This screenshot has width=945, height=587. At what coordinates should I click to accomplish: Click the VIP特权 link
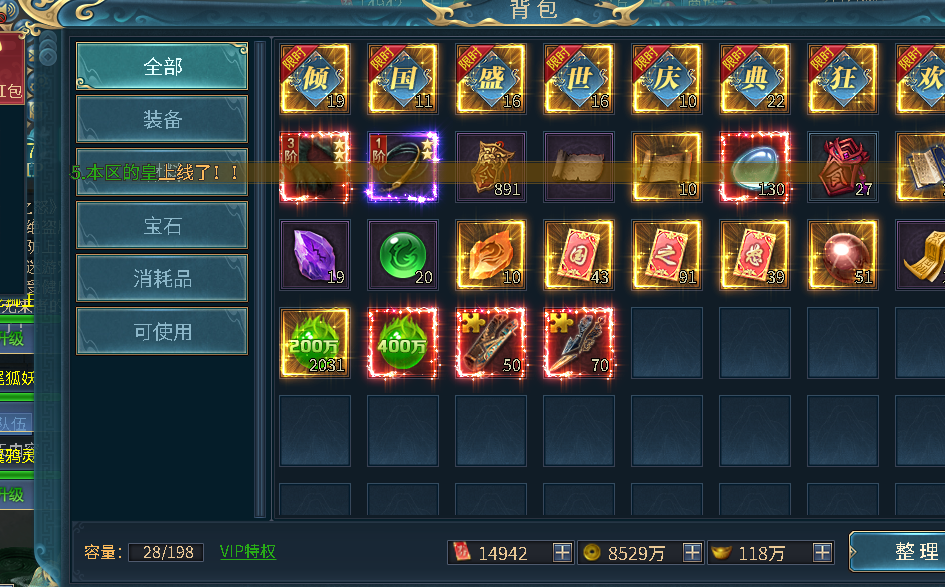248,551
